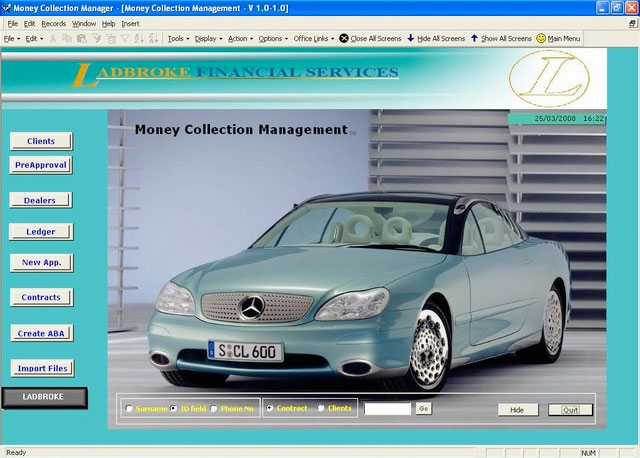Select the Contract radio button
640x458 pixels.
coord(269,408)
